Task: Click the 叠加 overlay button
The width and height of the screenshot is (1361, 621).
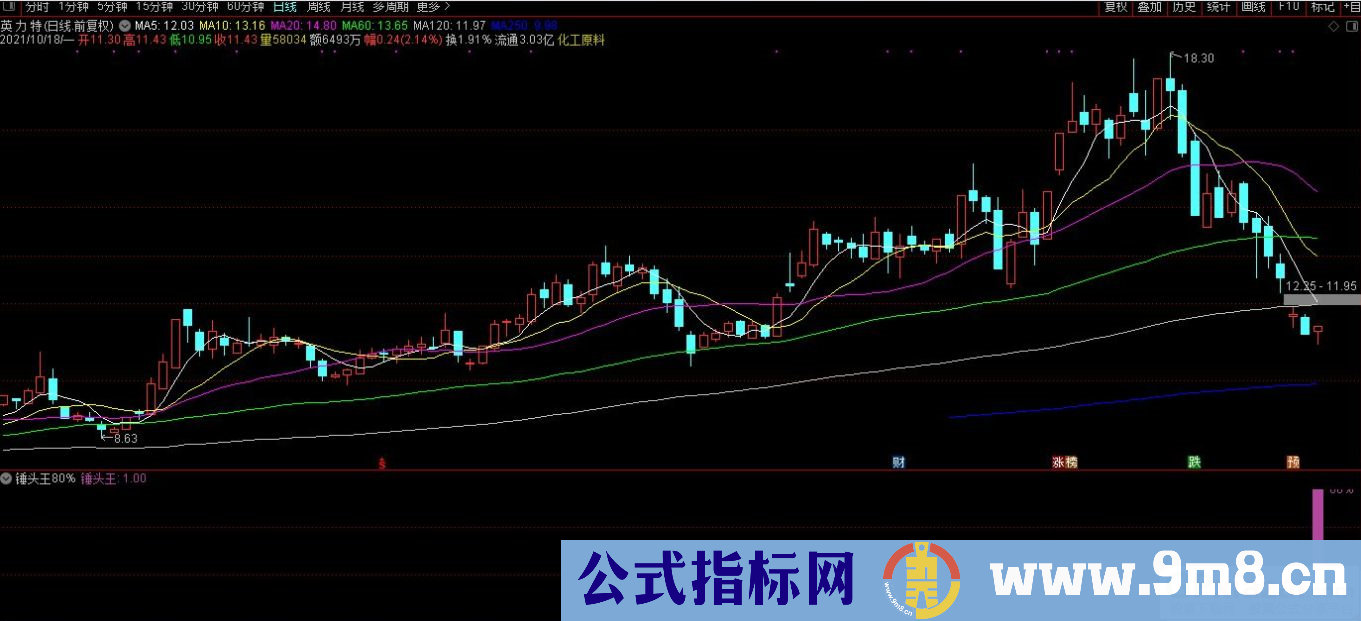Action: tap(1150, 7)
